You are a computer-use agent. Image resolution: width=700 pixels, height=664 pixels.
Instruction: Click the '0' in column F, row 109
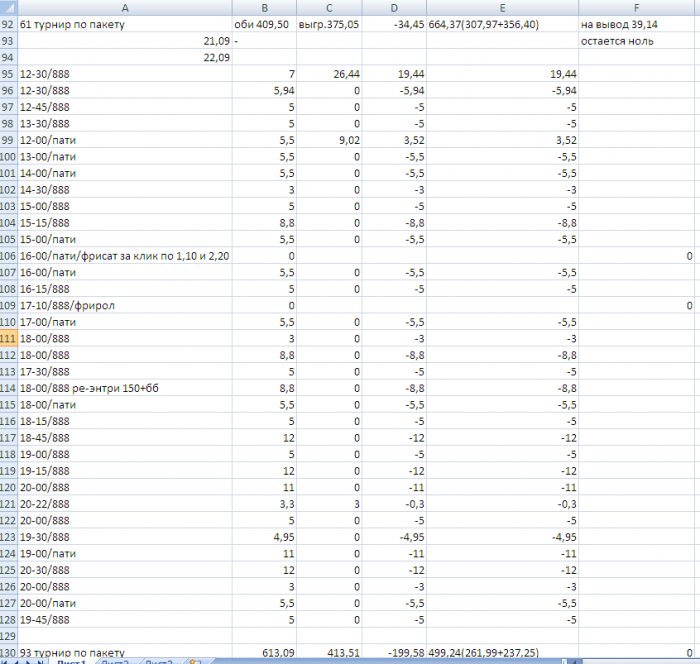637,305
